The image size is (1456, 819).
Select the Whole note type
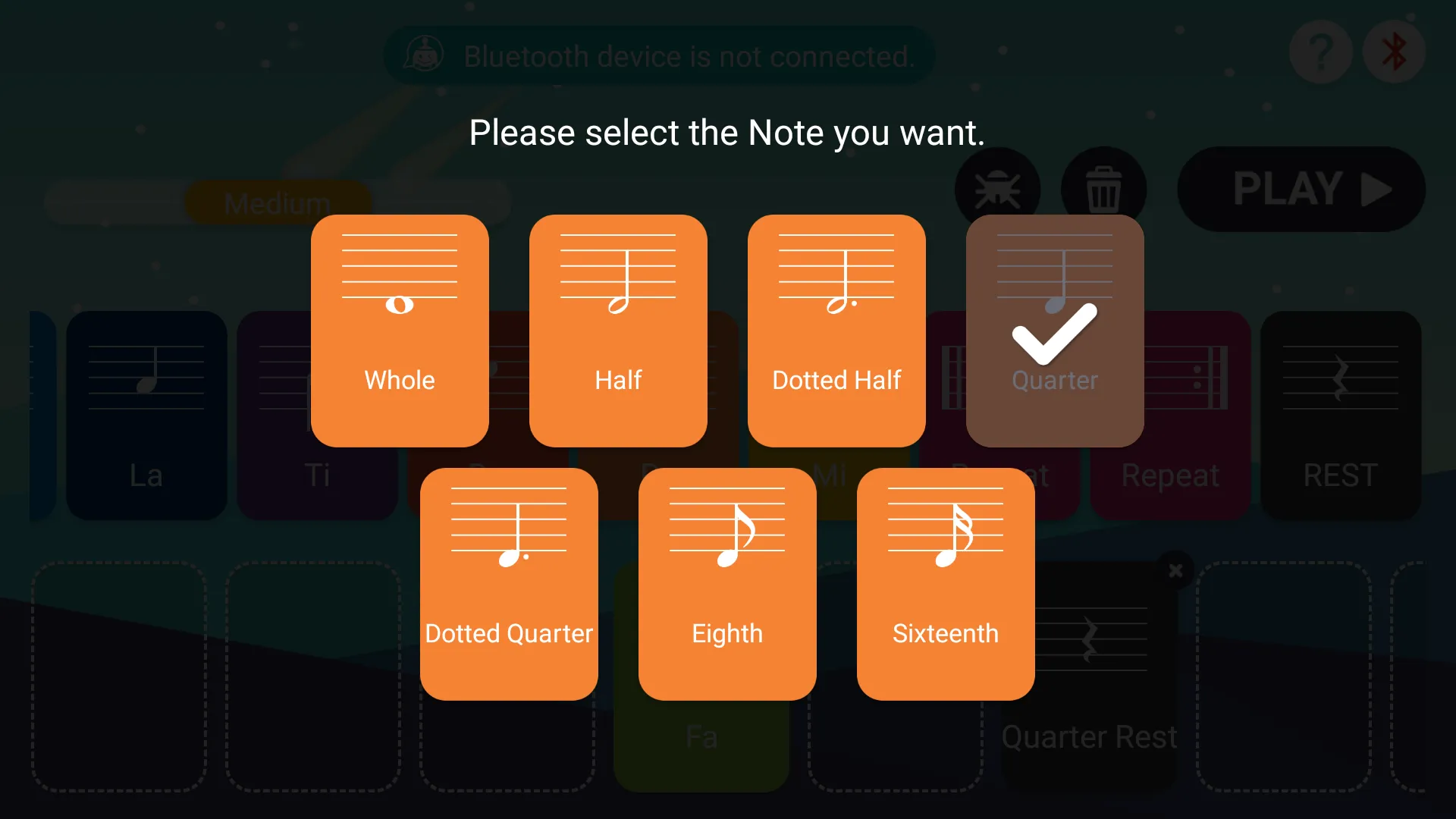pos(400,330)
